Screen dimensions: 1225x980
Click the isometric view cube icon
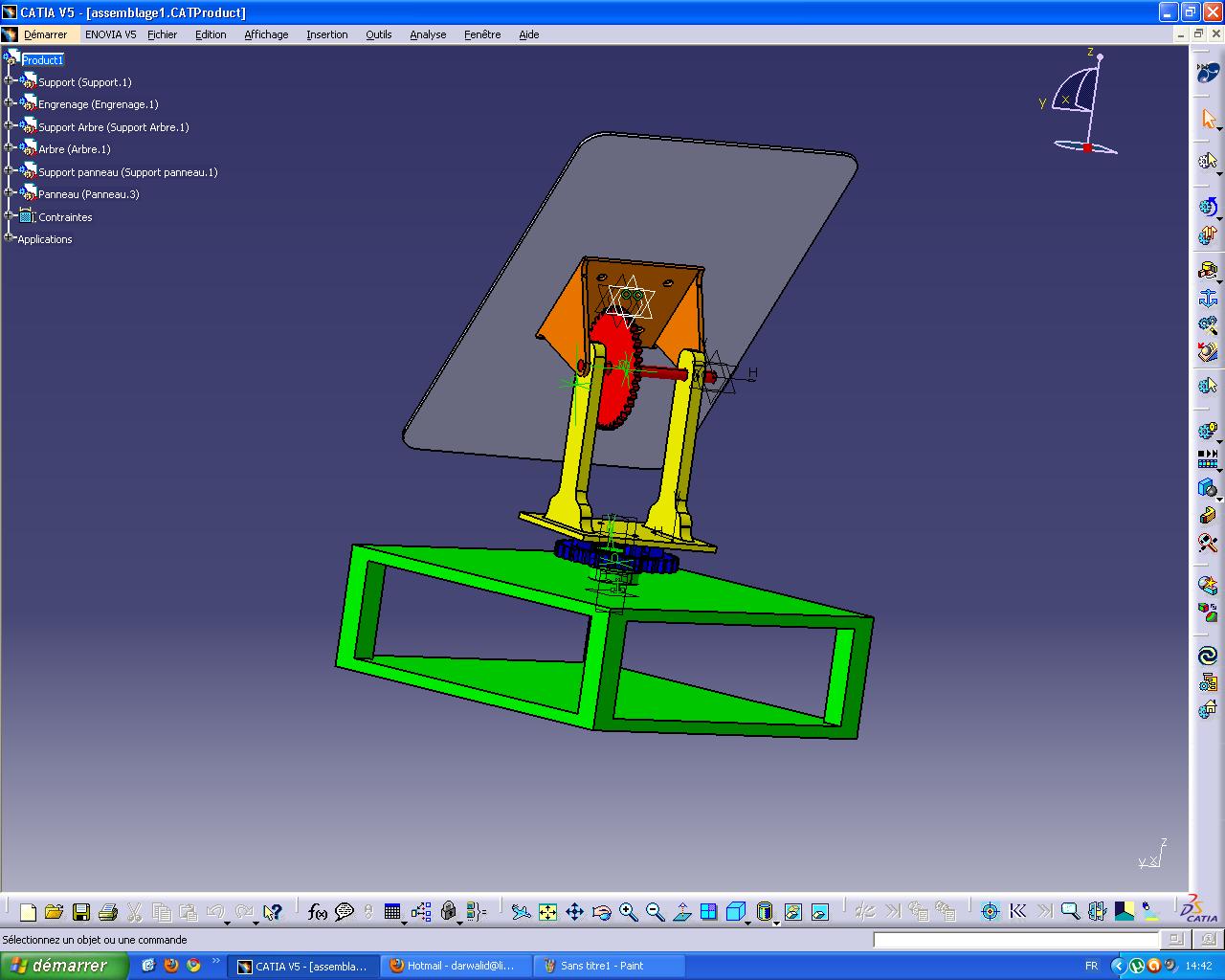[735, 912]
